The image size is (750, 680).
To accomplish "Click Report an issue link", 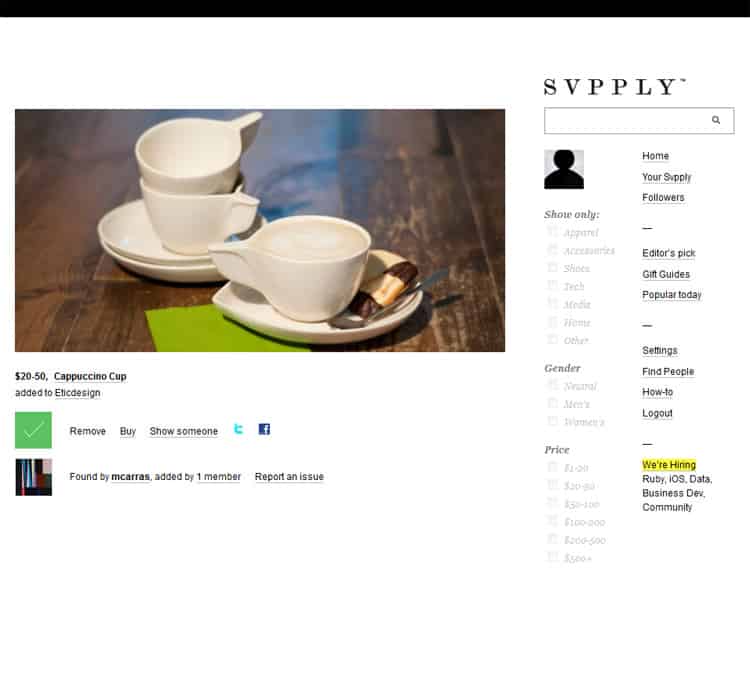I will point(289,477).
